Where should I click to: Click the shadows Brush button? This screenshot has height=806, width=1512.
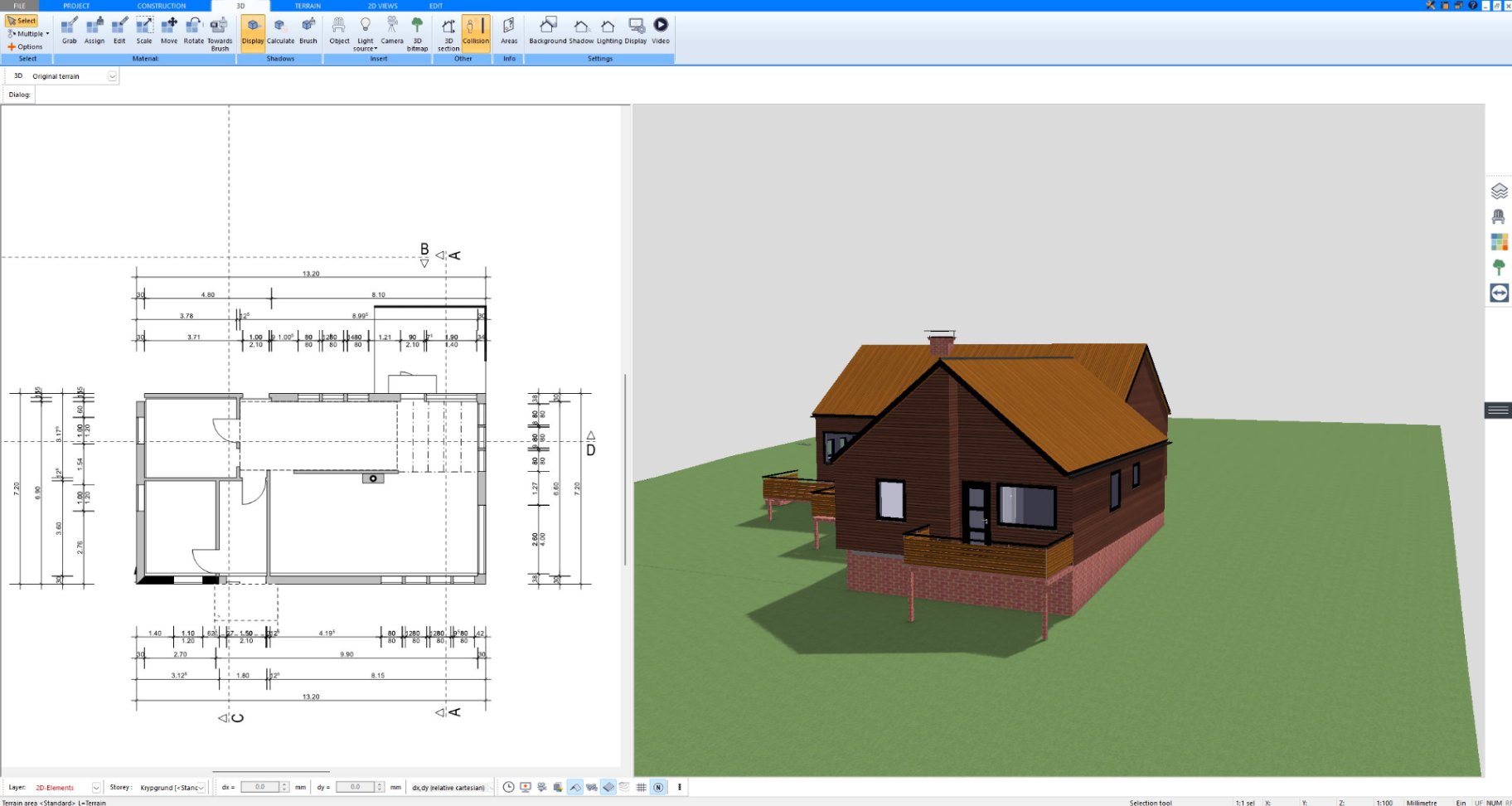[308, 31]
